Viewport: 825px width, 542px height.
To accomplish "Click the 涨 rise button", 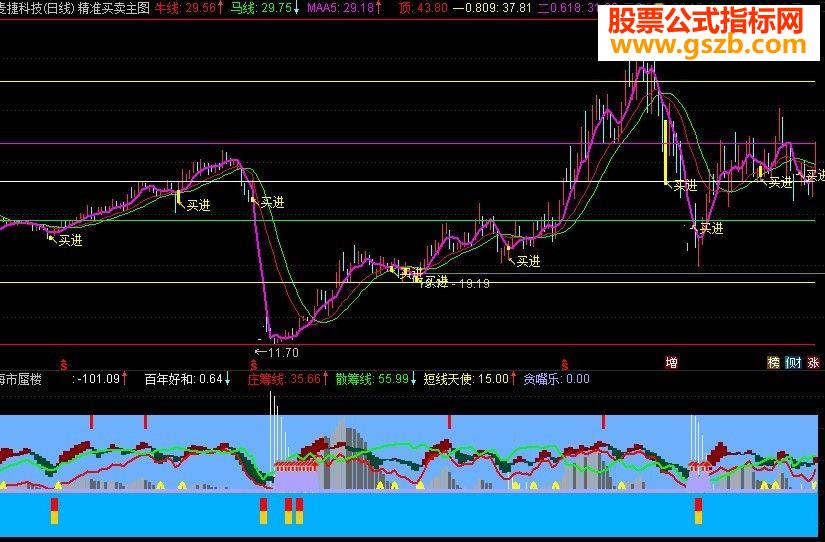I will tap(813, 363).
